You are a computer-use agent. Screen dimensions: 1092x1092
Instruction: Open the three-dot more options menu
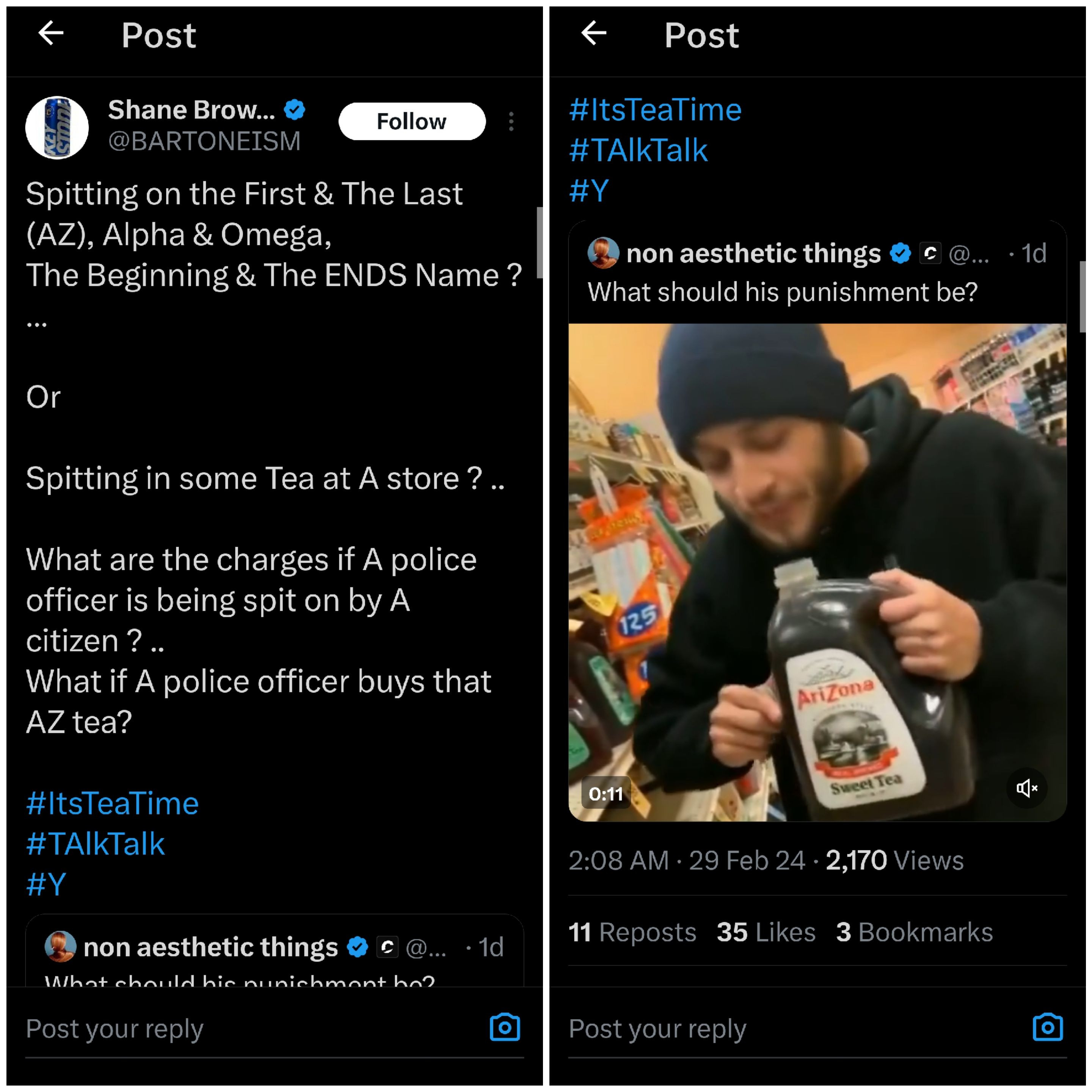click(511, 121)
